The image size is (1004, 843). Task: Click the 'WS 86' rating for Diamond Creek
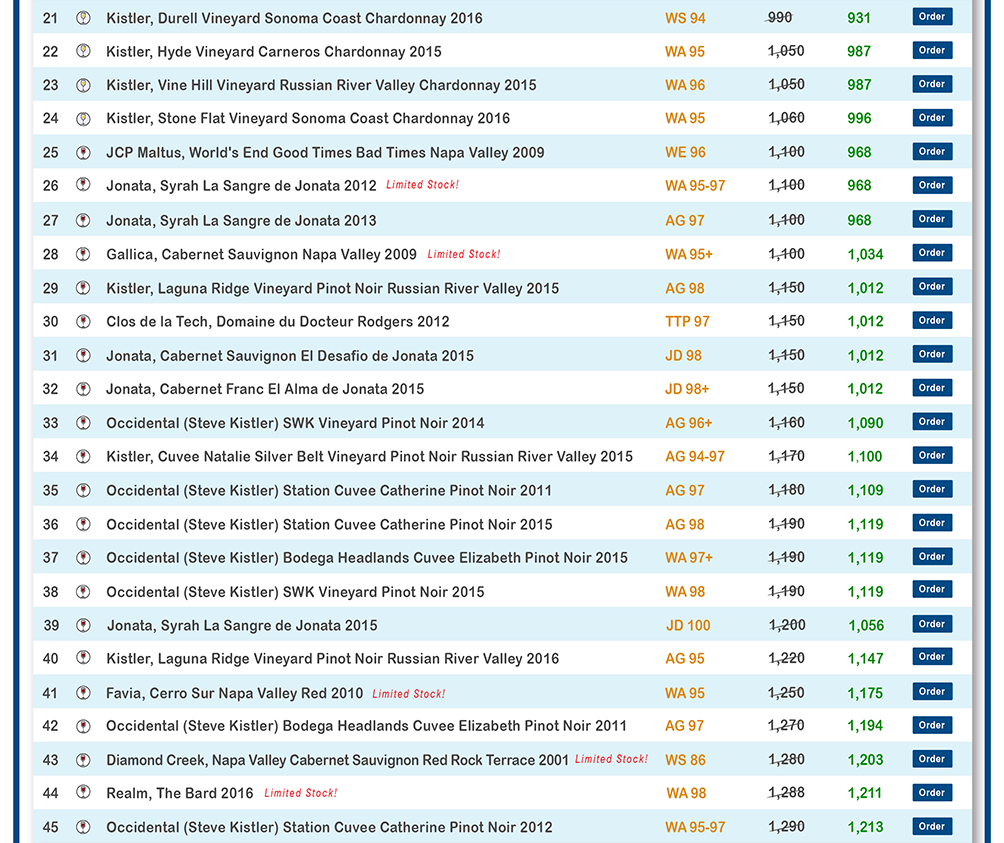[x=685, y=760]
